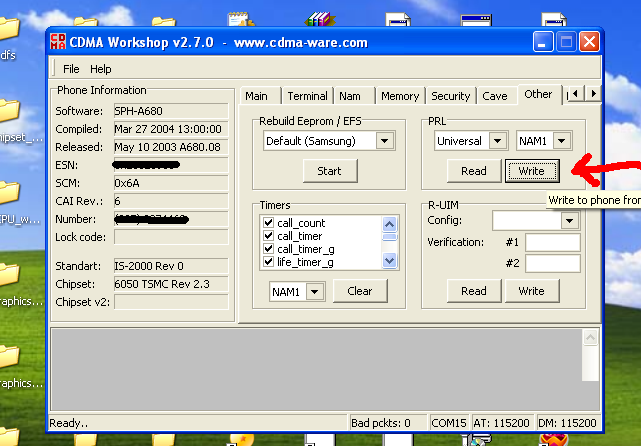The image size is (641, 446).
Task: Click the Timers list scrollbar thumb
Action: 389,237
